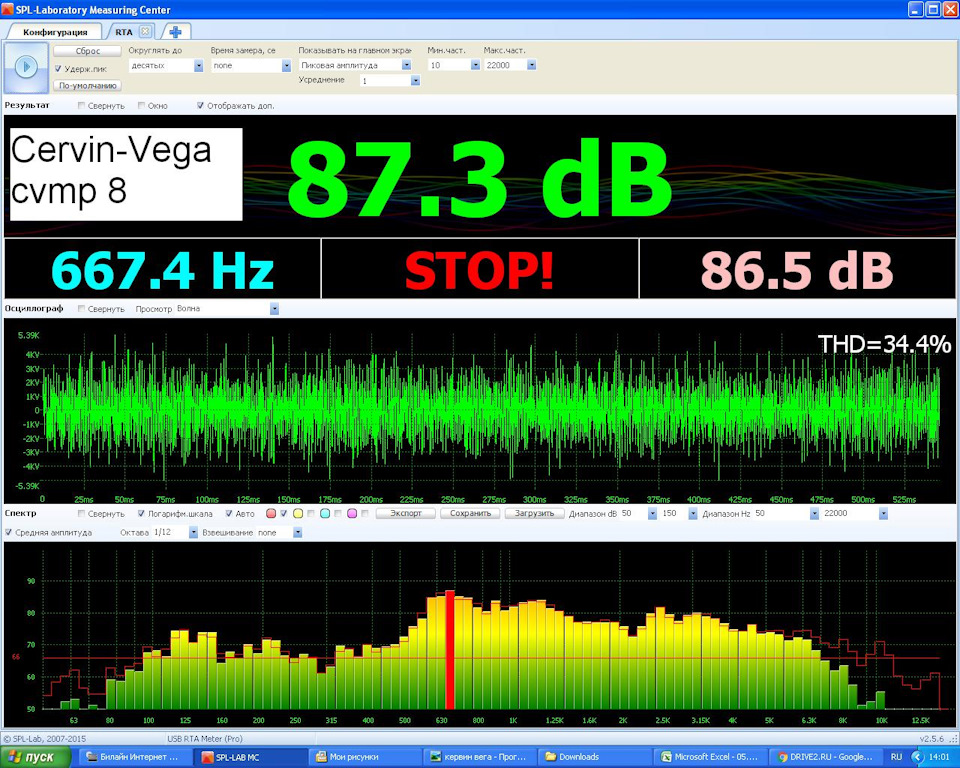960x768 pixels.
Task: Start measurement with the round play button
Action: tap(26, 67)
